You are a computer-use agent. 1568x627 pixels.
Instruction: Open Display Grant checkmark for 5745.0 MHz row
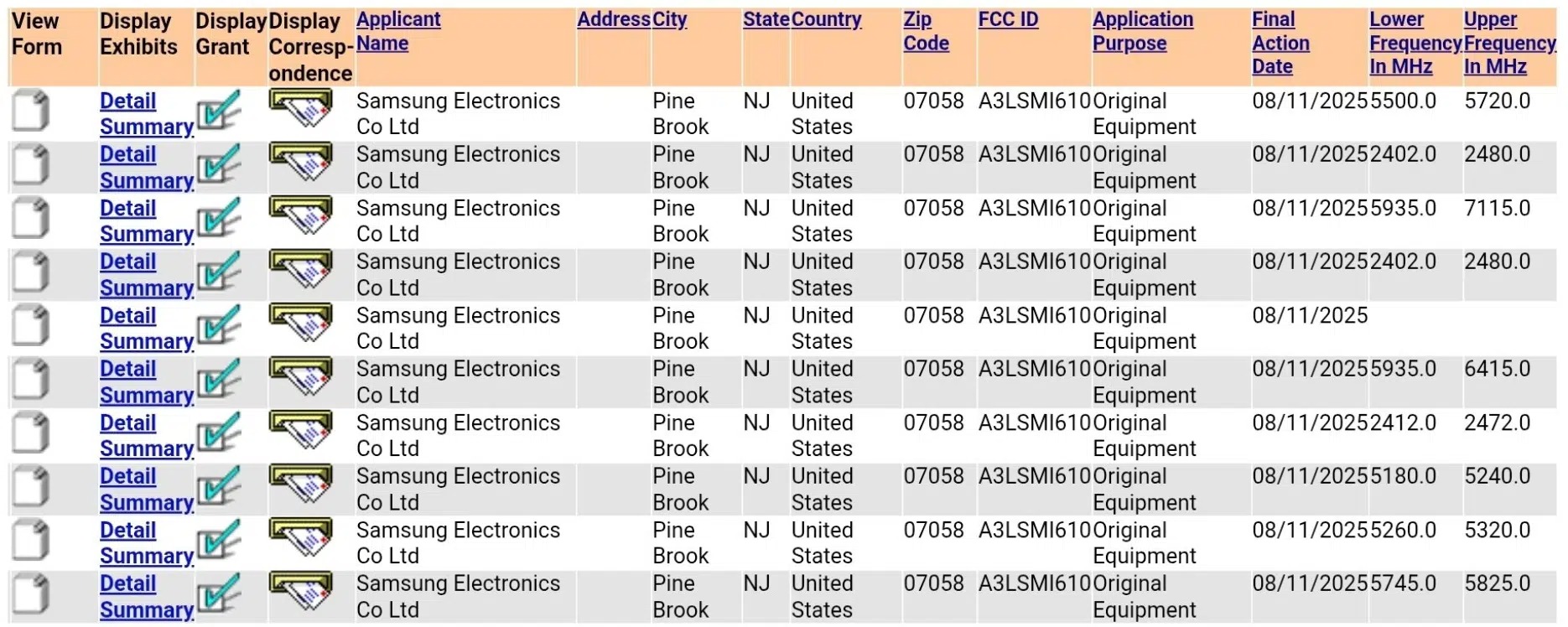[220, 593]
